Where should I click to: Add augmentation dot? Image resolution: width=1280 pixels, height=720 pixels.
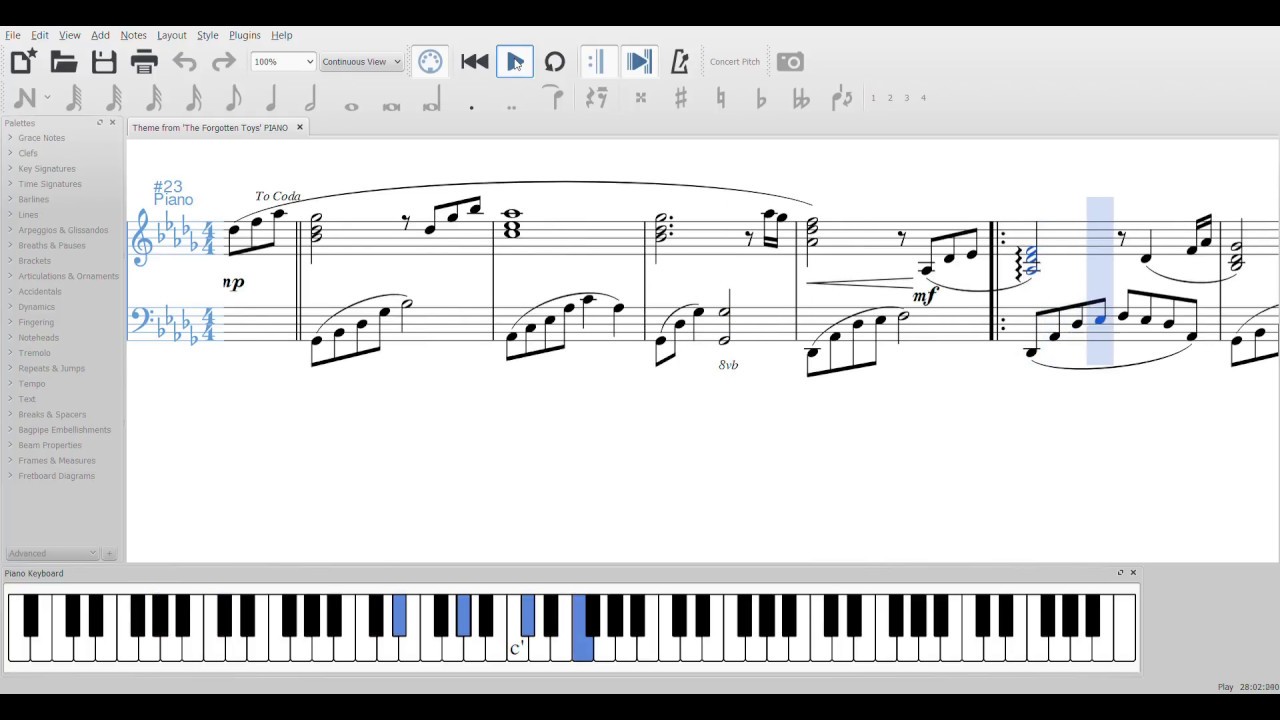point(471,106)
